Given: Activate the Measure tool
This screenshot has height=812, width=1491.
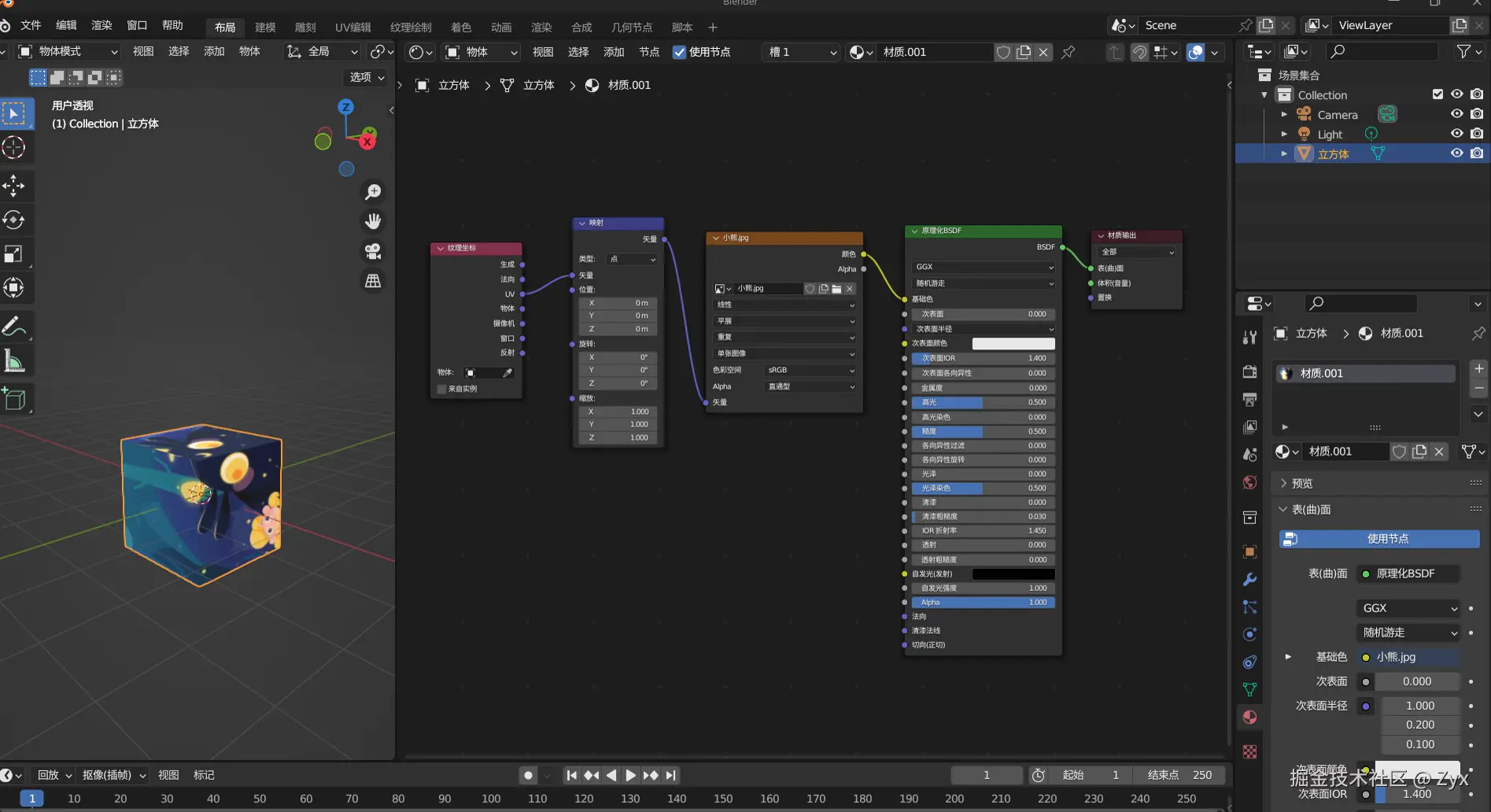Looking at the screenshot, I should (14, 361).
